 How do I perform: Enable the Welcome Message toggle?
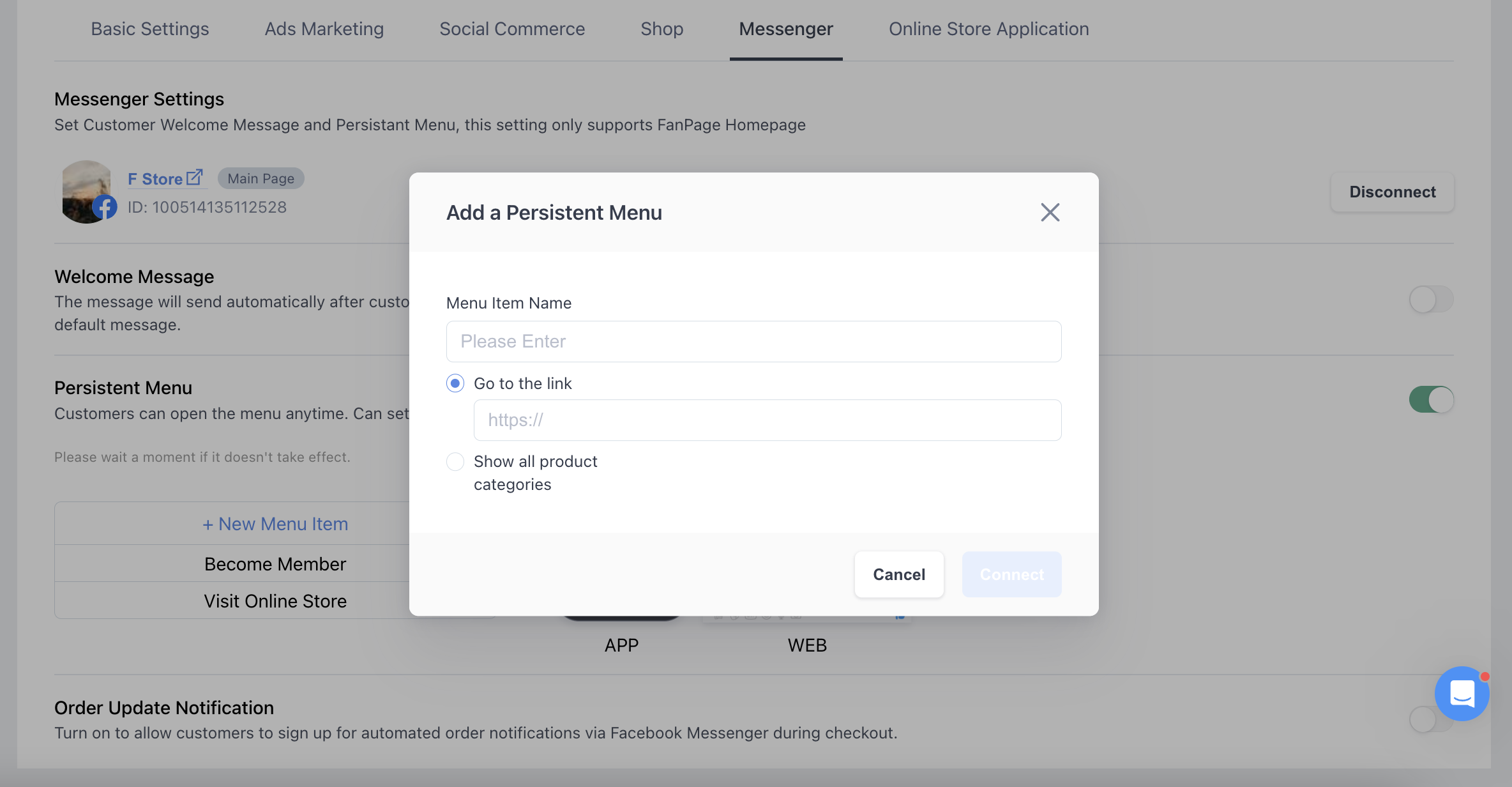1430,299
